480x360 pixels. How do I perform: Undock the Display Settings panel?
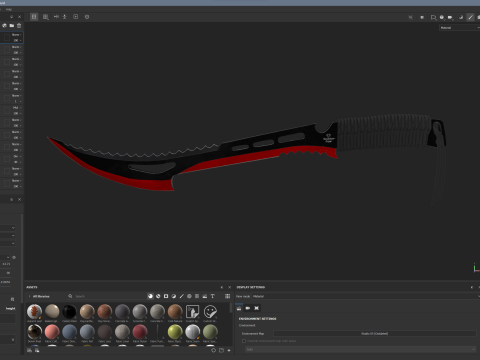pos(472,287)
